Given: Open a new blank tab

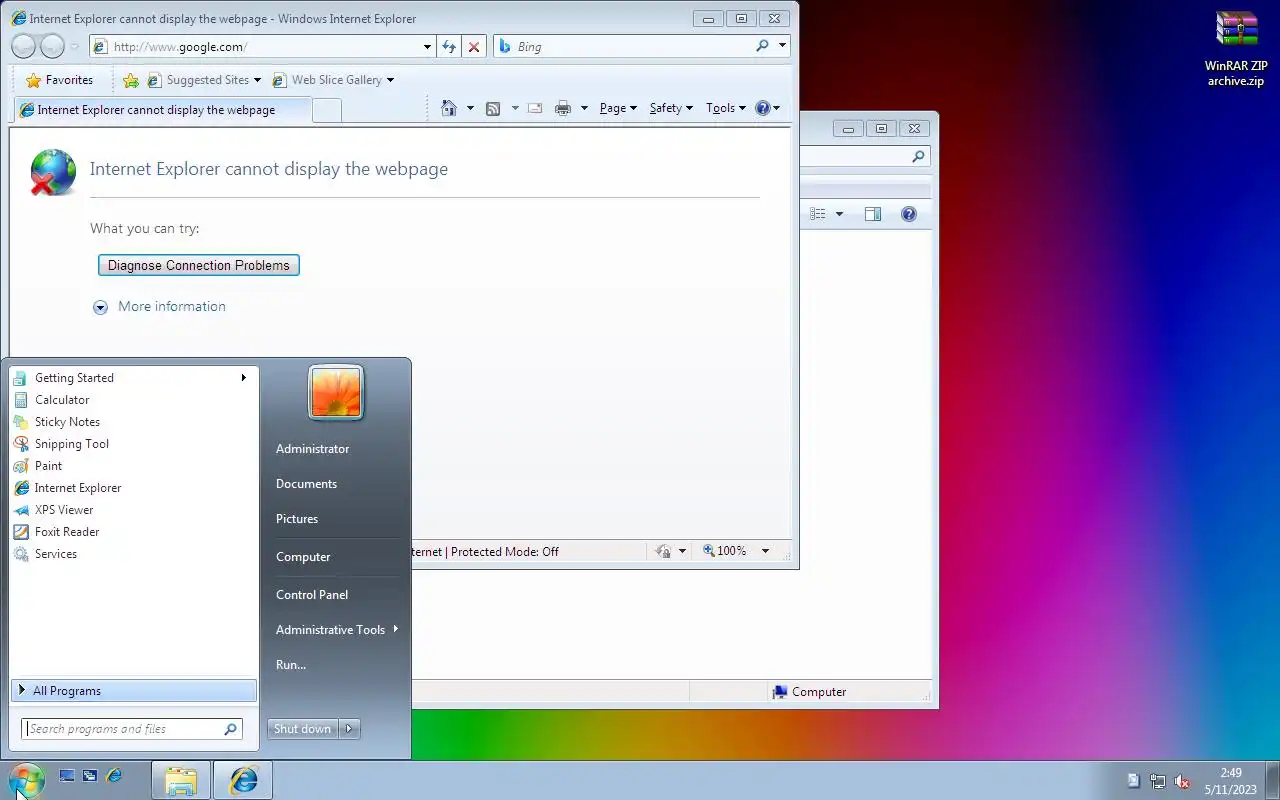Looking at the screenshot, I should coord(327,111).
